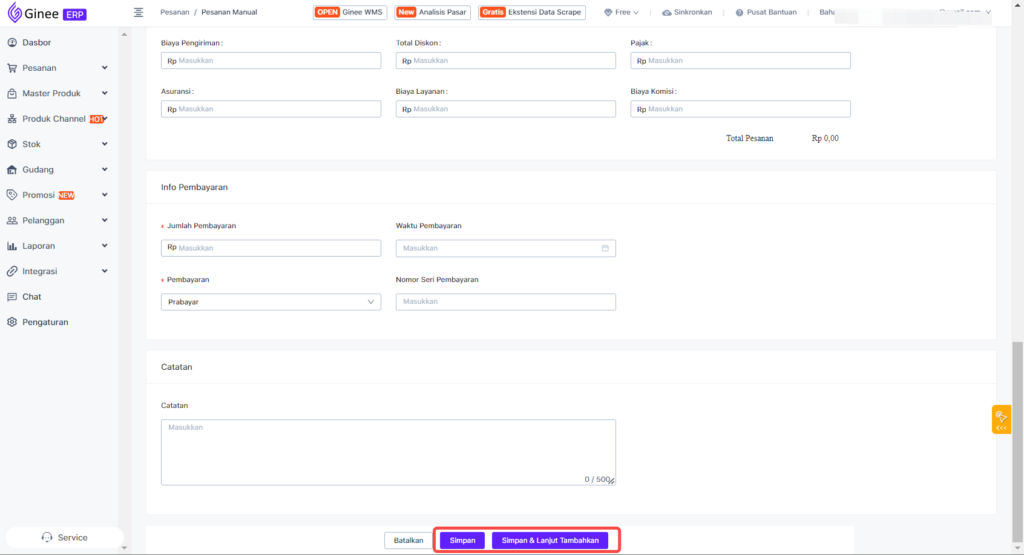This screenshot has width=1024, height=555.
Task: Focus the Total Diskon input
Action: point(505,61)
